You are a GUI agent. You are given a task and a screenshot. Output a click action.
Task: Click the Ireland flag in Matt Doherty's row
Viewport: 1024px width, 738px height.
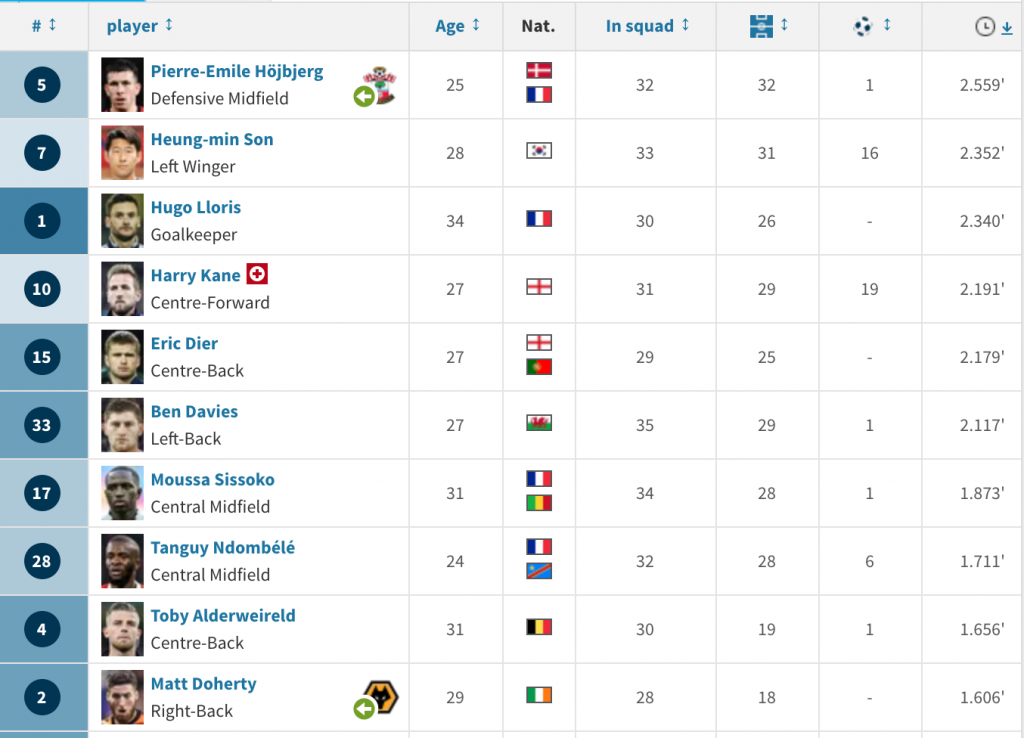539,695
